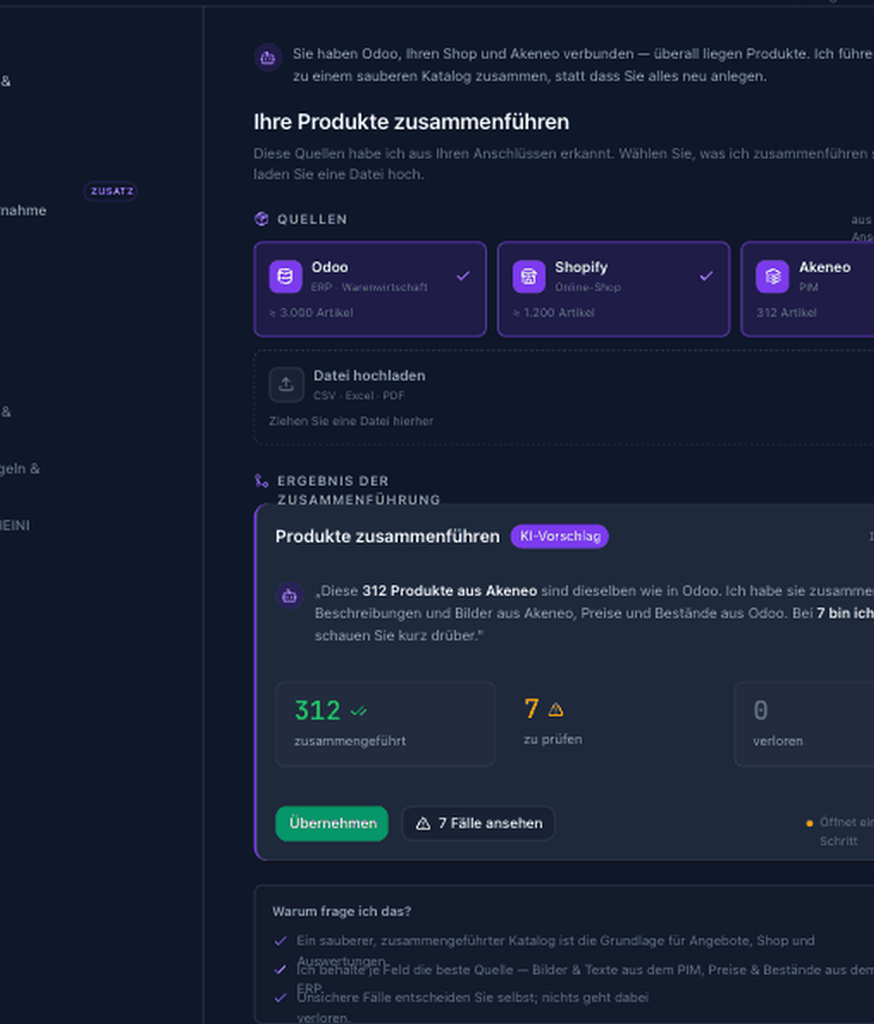This screenshot has width=874, height=1024.
Task: Click checkmark beside 'Ein sauberer, zusammengeführter Katalog'
Action: coord(280,941)
